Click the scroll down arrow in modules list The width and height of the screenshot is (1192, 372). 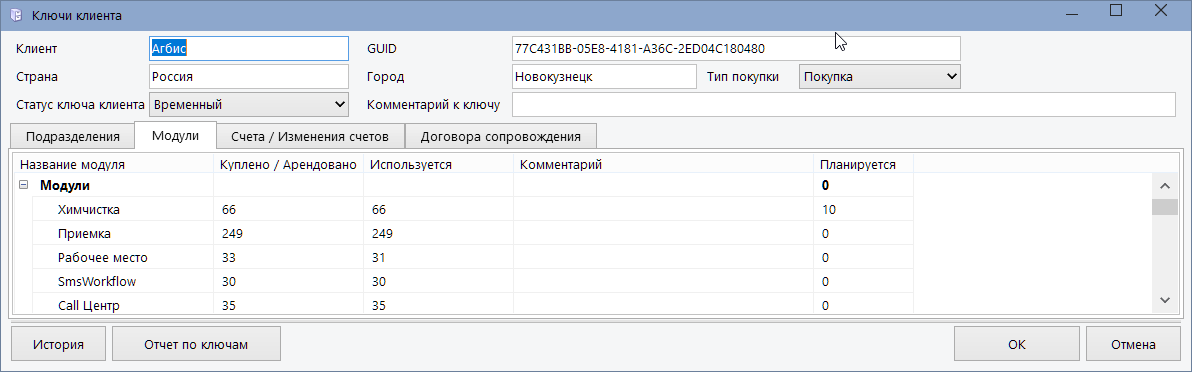click(x=1164, y=300)
